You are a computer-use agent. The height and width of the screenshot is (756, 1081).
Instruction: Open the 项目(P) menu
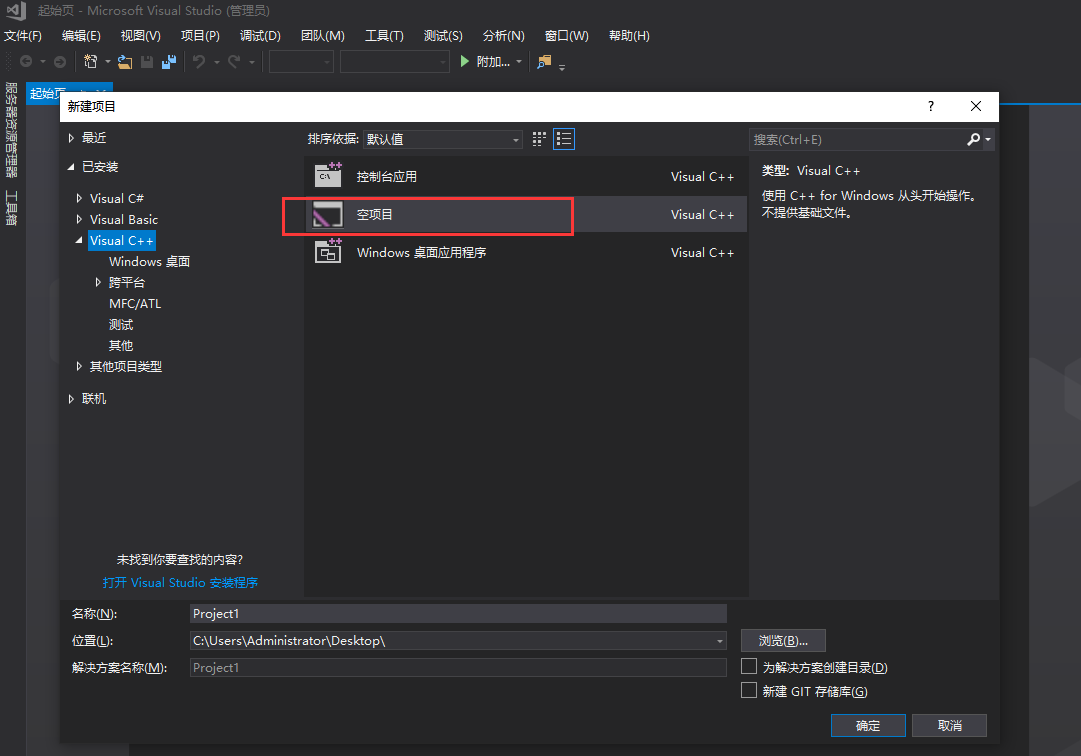[x=200, y=36]
